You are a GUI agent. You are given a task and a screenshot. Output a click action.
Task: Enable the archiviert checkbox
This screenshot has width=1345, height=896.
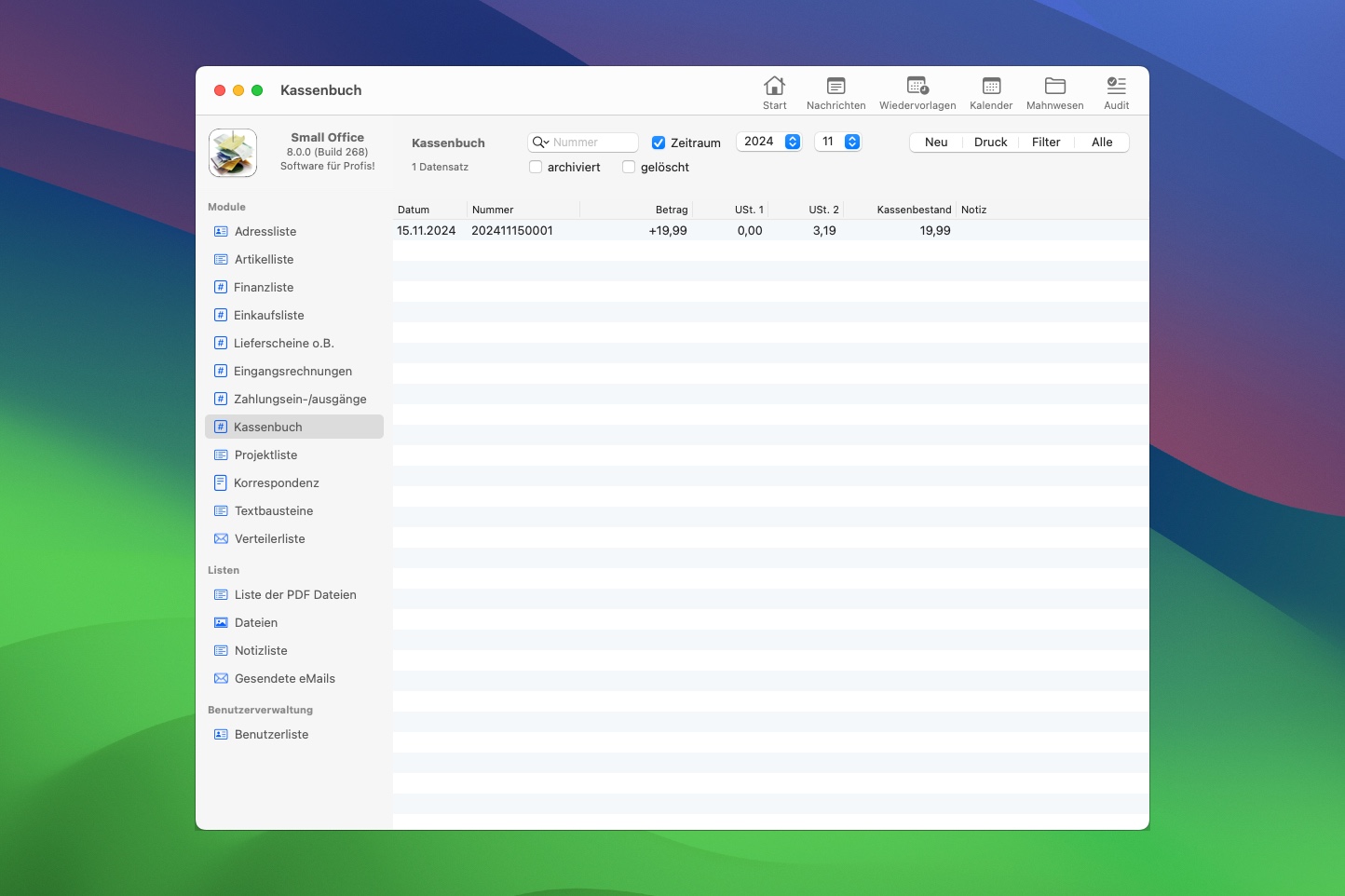click(536, 167)
